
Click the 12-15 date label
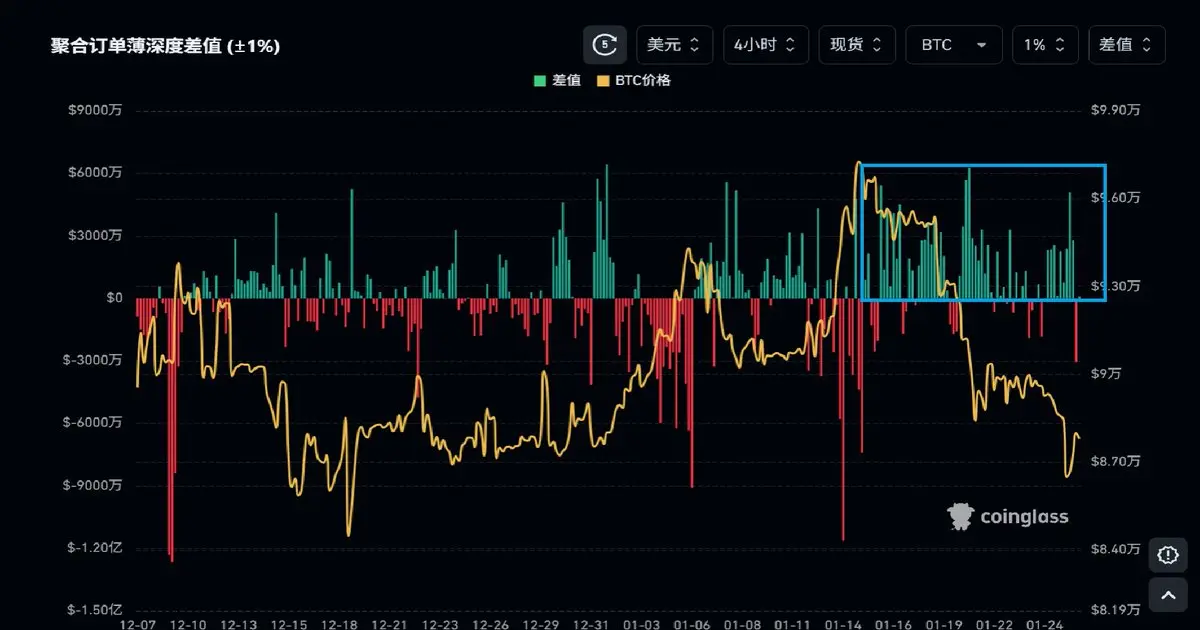[x=289, y=624]
